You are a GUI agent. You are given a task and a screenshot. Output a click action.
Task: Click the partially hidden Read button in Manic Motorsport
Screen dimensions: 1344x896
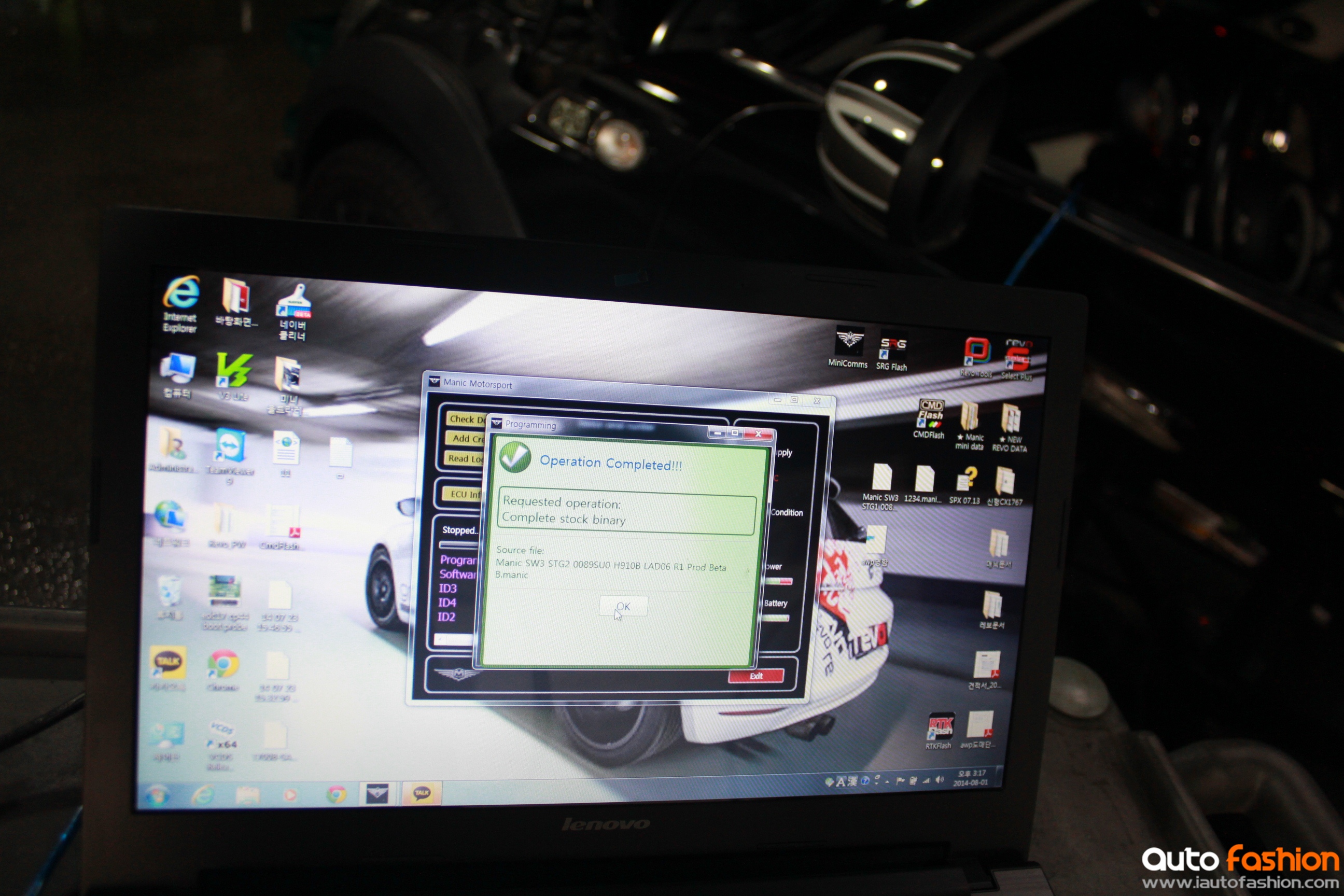464,458
